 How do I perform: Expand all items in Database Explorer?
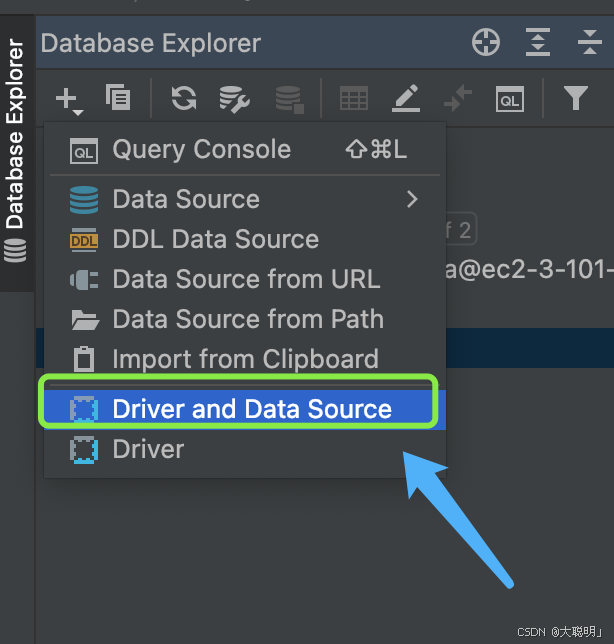click(538, 43)
